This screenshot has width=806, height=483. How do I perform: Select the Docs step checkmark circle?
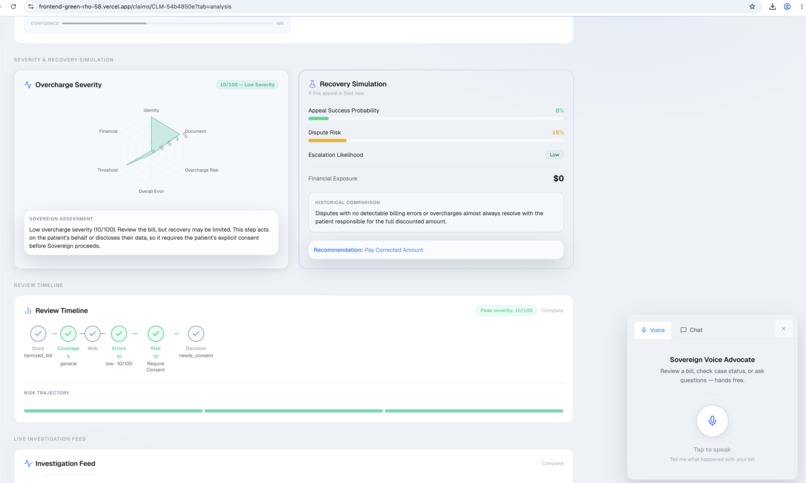coord(38,333)
